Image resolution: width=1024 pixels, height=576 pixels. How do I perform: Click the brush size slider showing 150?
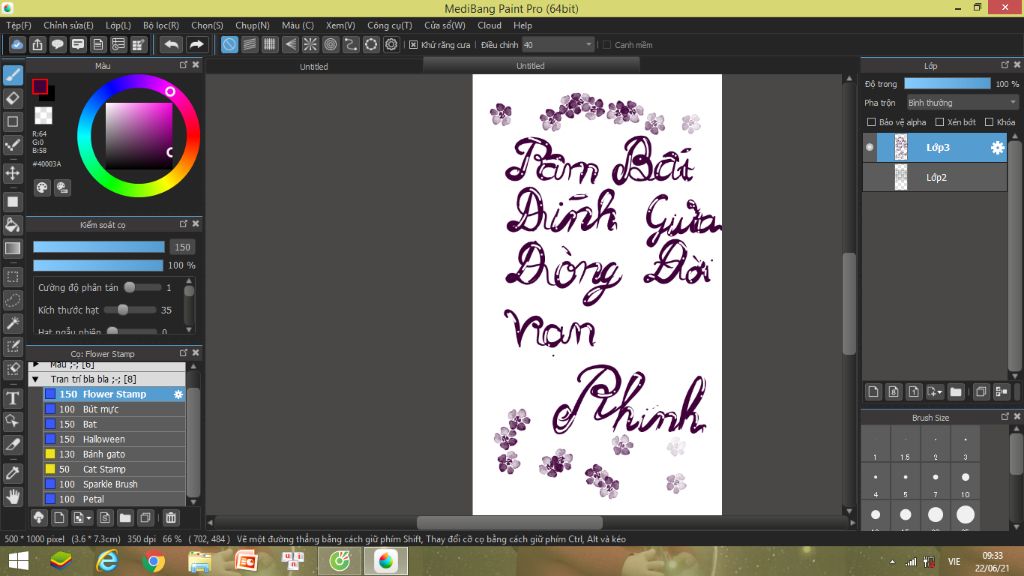[x=99, y=247]
